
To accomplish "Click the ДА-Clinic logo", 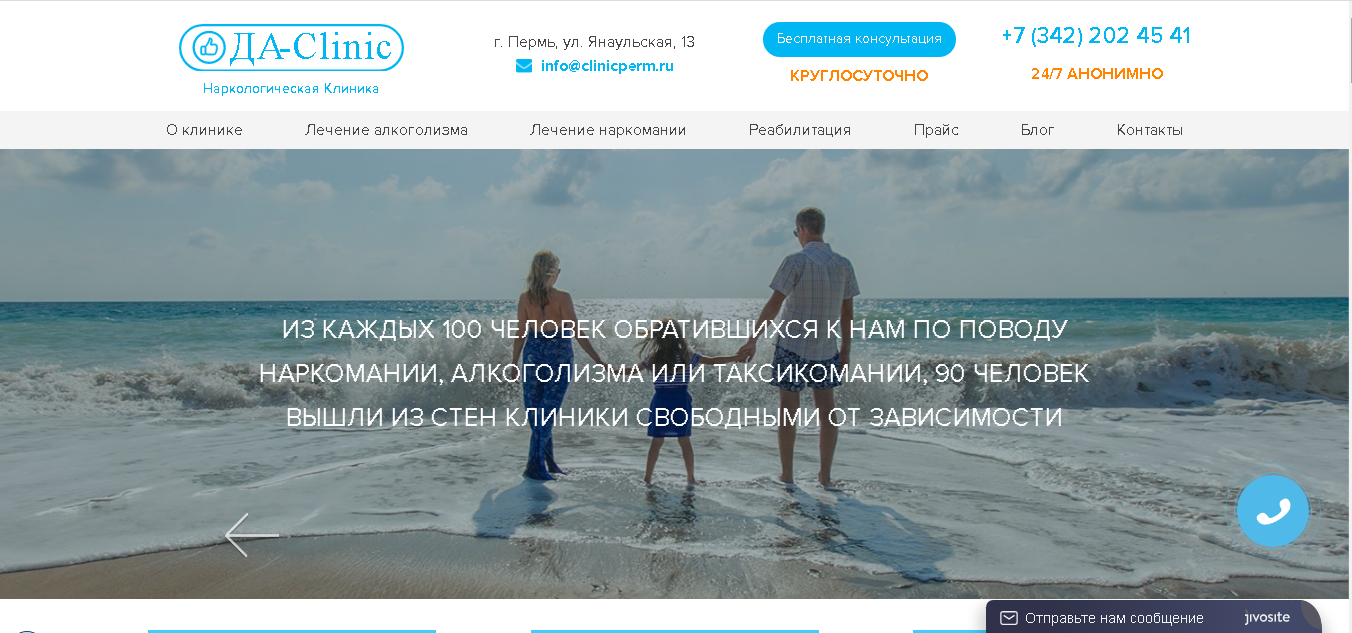I will [291, 47].
